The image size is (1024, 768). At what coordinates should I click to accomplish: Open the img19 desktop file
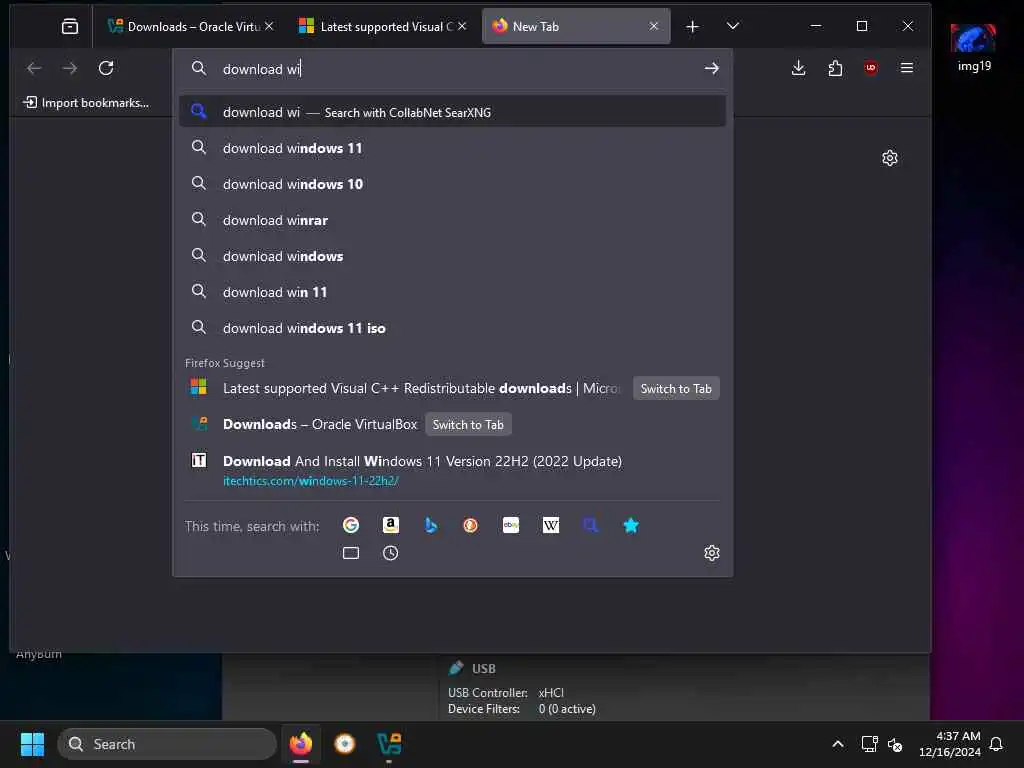click(974, 48)
